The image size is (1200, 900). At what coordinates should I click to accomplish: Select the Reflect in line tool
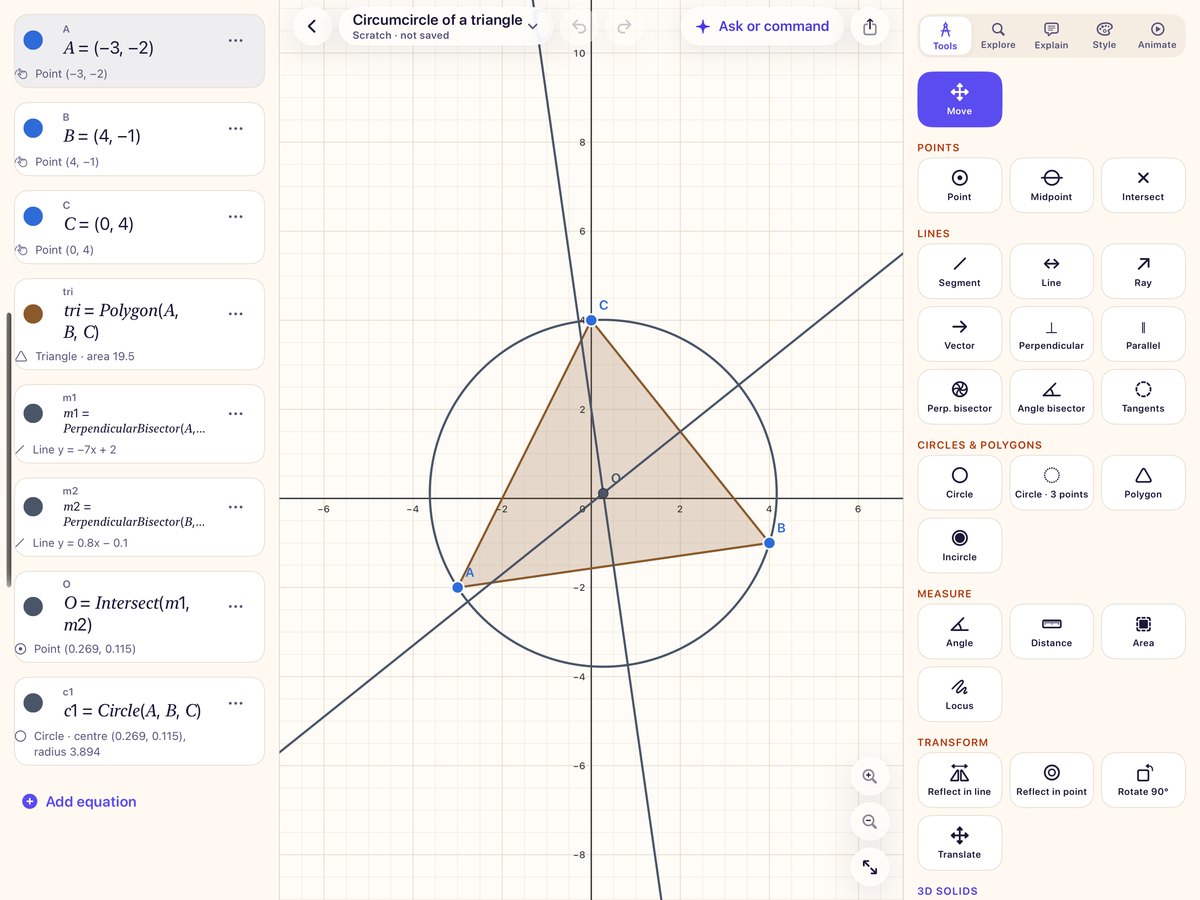point(959,781)
